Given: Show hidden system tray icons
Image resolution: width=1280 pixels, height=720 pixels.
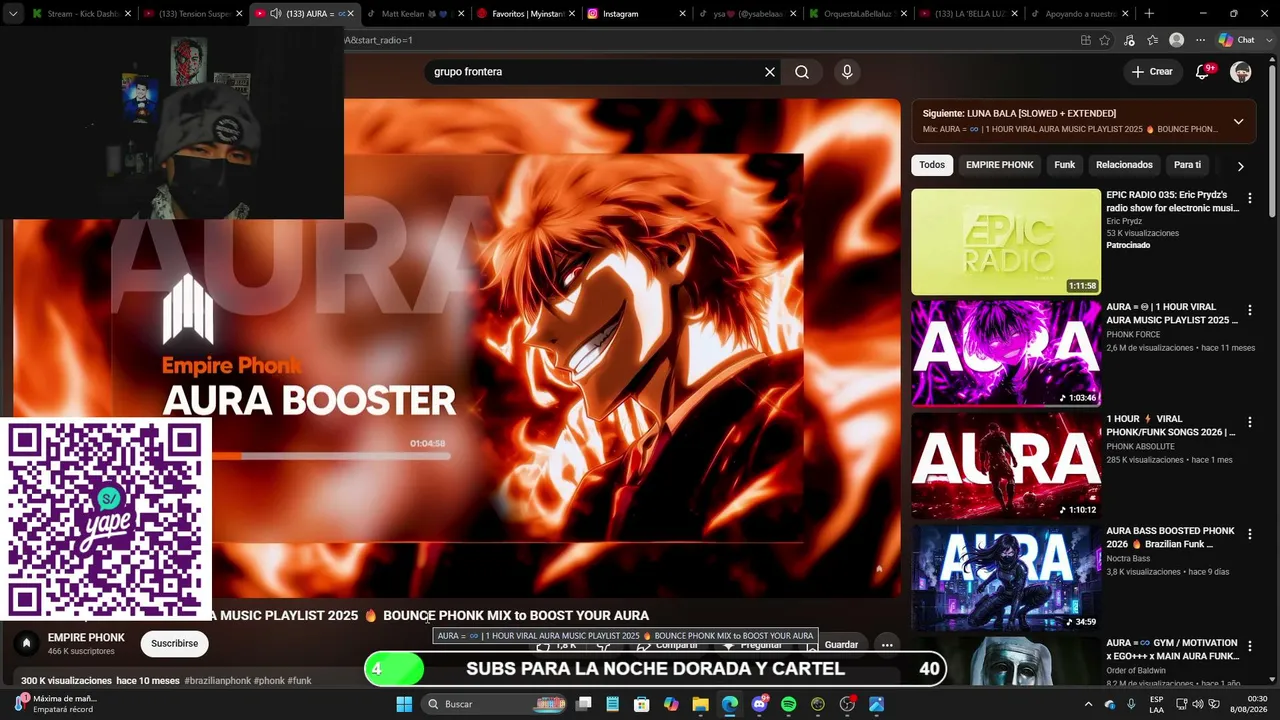Looking at the screenshot, I should click(x=1088, y=704).
